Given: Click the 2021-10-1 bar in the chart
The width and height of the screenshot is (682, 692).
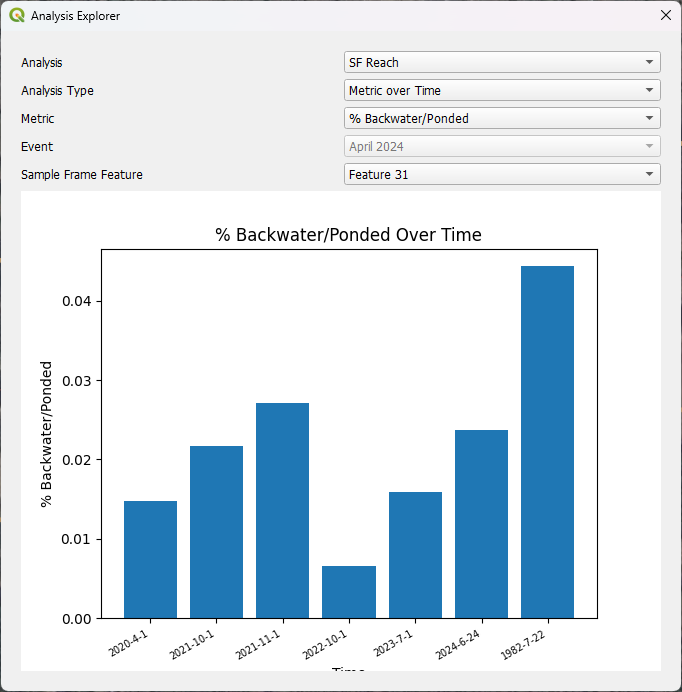Looking at the screenshot, I should pyautogui.click(x=216, y=532).
